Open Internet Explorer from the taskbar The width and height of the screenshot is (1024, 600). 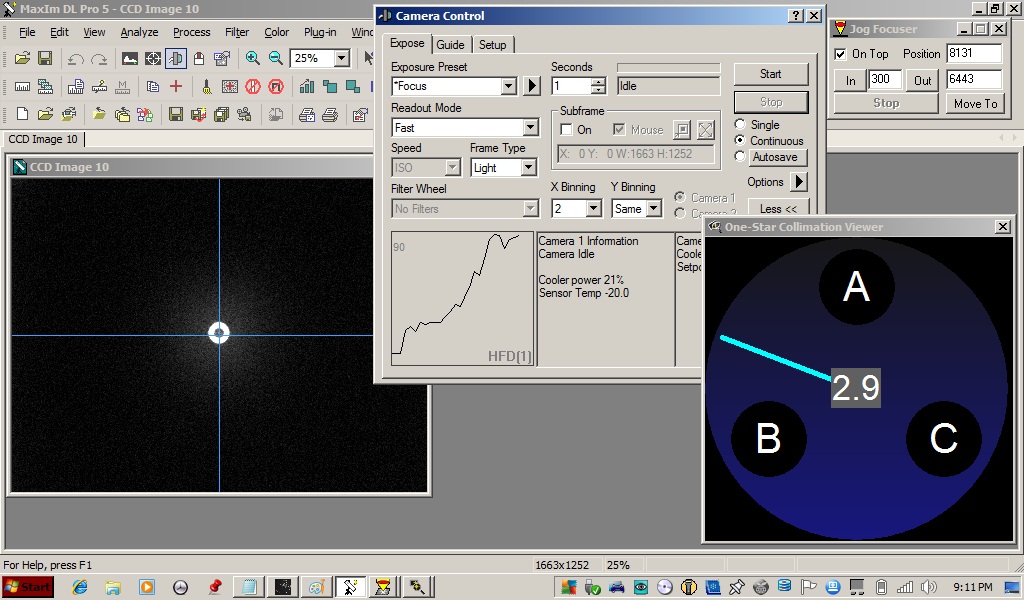[80, 587]
